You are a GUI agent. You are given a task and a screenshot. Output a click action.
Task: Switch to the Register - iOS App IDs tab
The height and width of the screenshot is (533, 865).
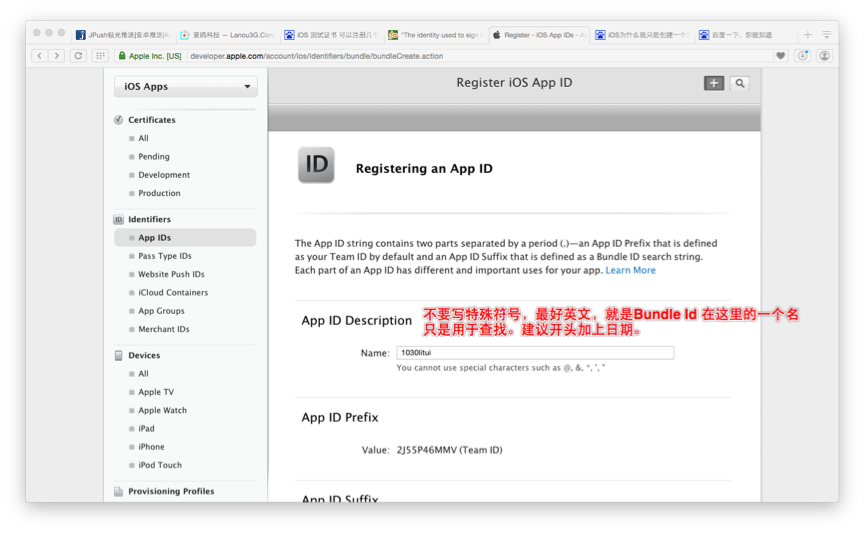pos(540,35)
